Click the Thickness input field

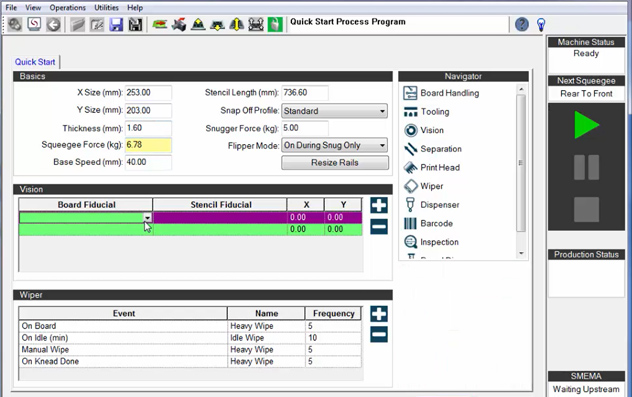pos(148,128)
